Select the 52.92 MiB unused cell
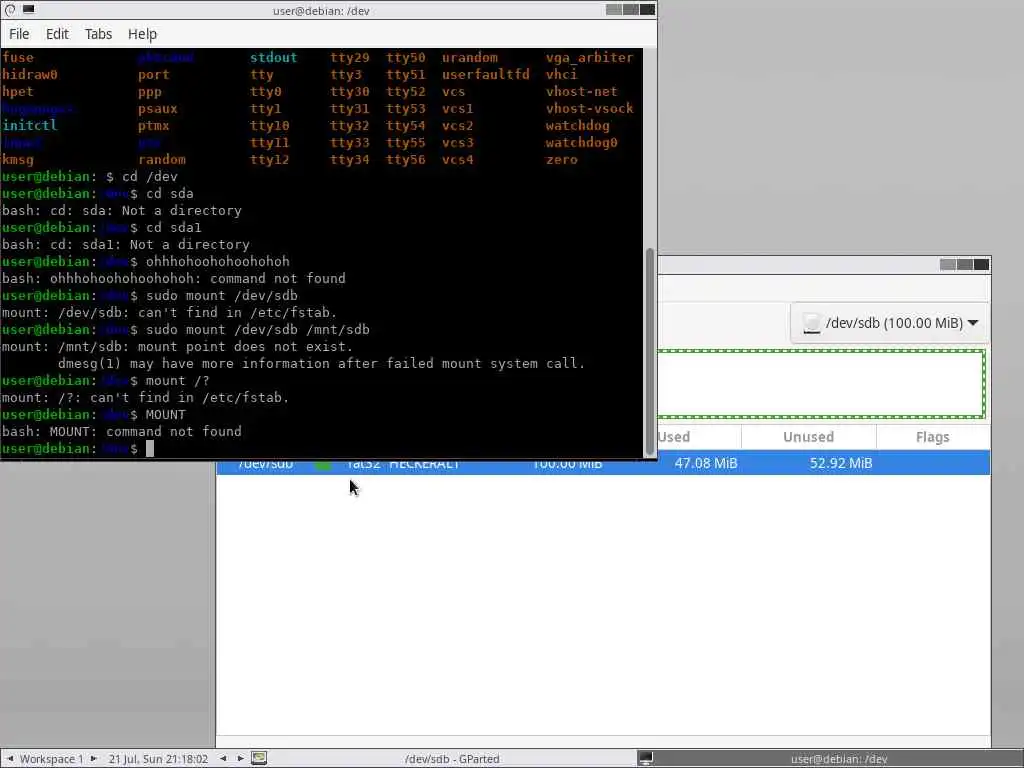The image size is (1024, 768). tap(841, 463)
